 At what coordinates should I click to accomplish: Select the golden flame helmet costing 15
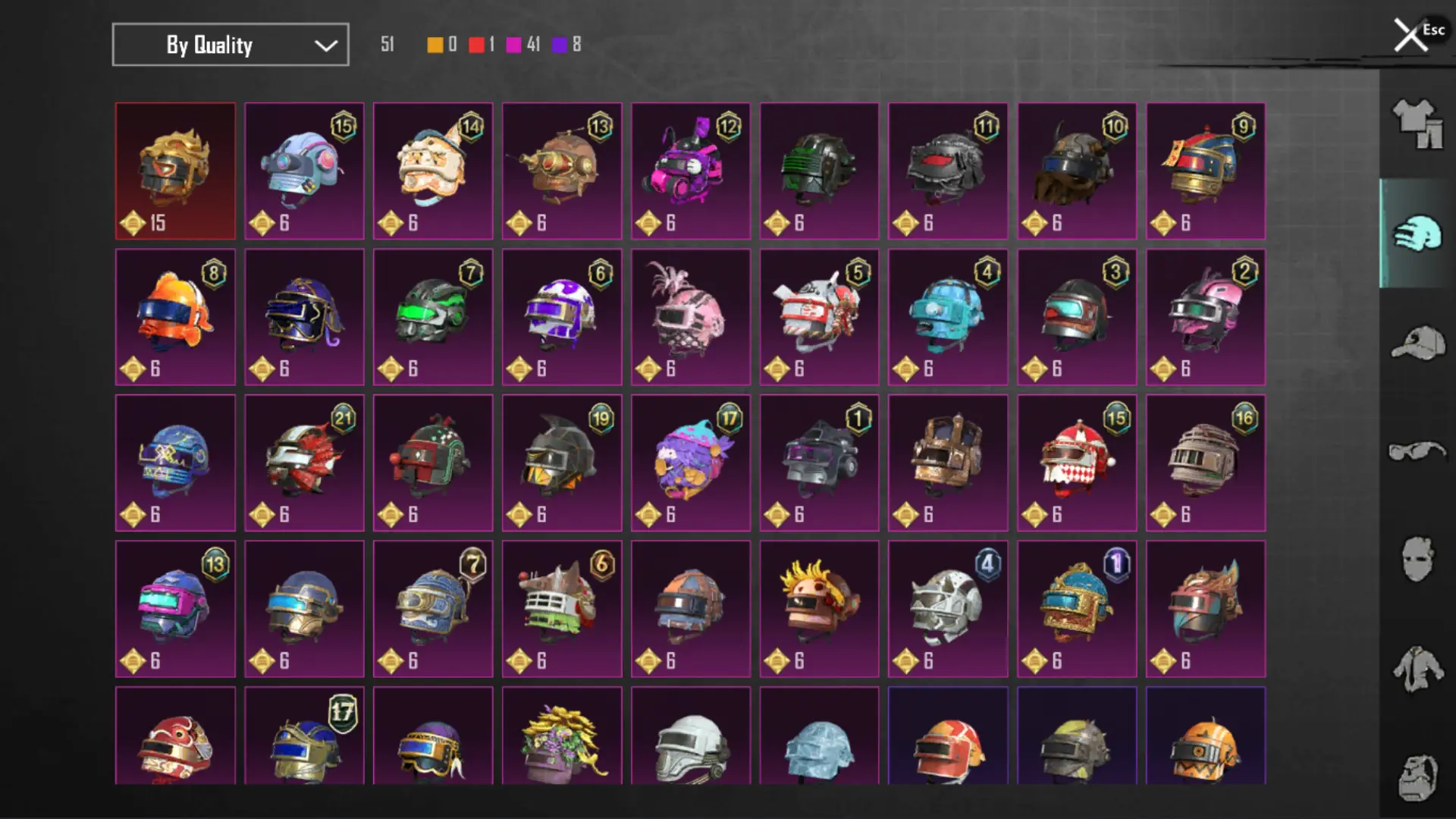pyautogui.click(x=175, y=171)
